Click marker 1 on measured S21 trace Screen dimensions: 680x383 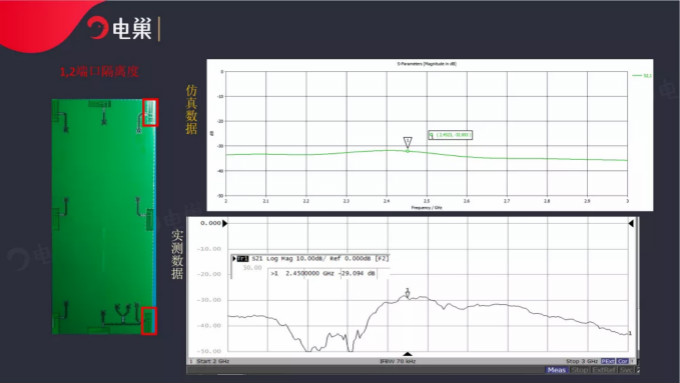point(408,293)
